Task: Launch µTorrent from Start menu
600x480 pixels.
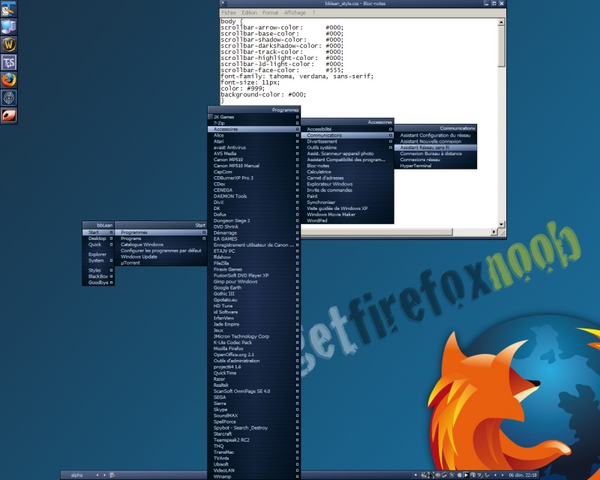Action: pyautogui.click(x=161, y=263)
